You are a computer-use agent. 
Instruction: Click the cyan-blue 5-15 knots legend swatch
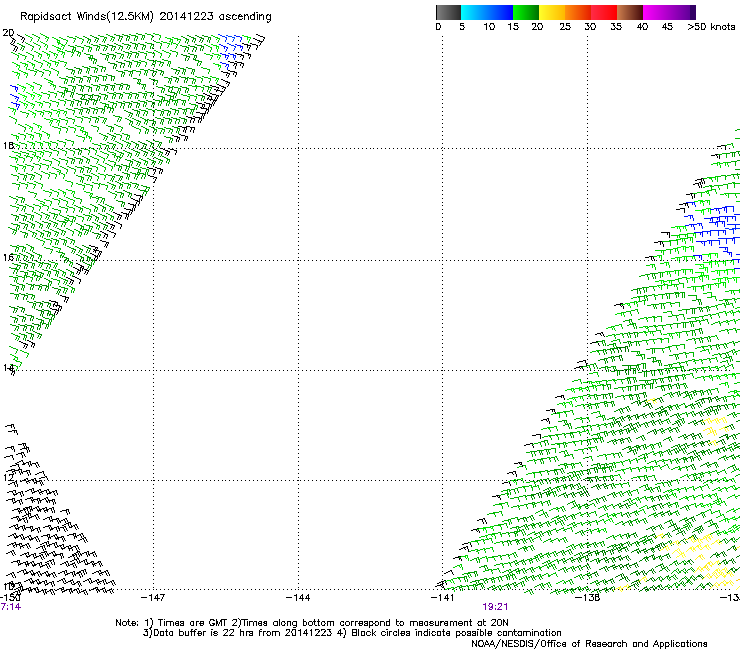(x=487, y=12)
